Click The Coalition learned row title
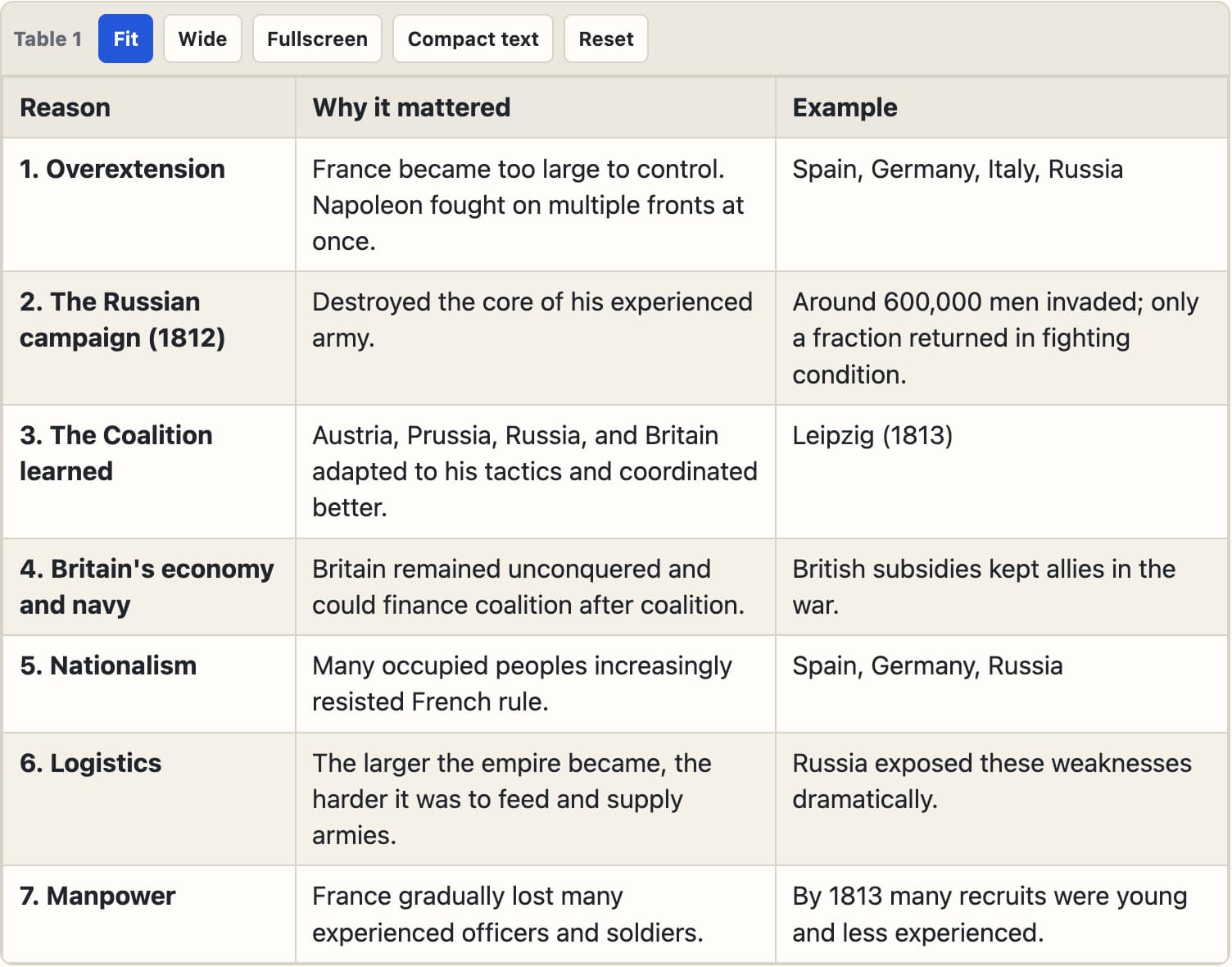This screenshot has height=967, width=1232. [115, 453]
